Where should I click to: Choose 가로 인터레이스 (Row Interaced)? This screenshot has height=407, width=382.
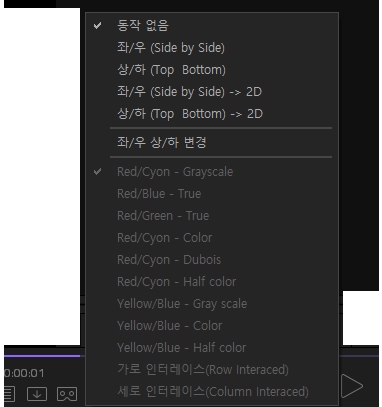212,370
